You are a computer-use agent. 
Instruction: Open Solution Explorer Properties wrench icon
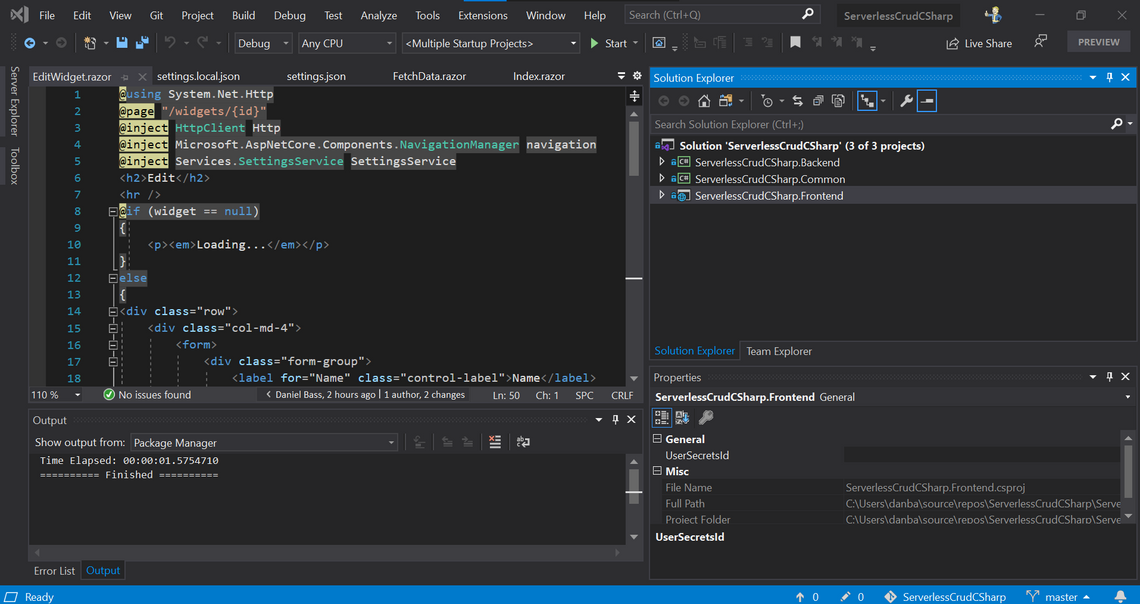pyautogui.click(x=906, y=101)
